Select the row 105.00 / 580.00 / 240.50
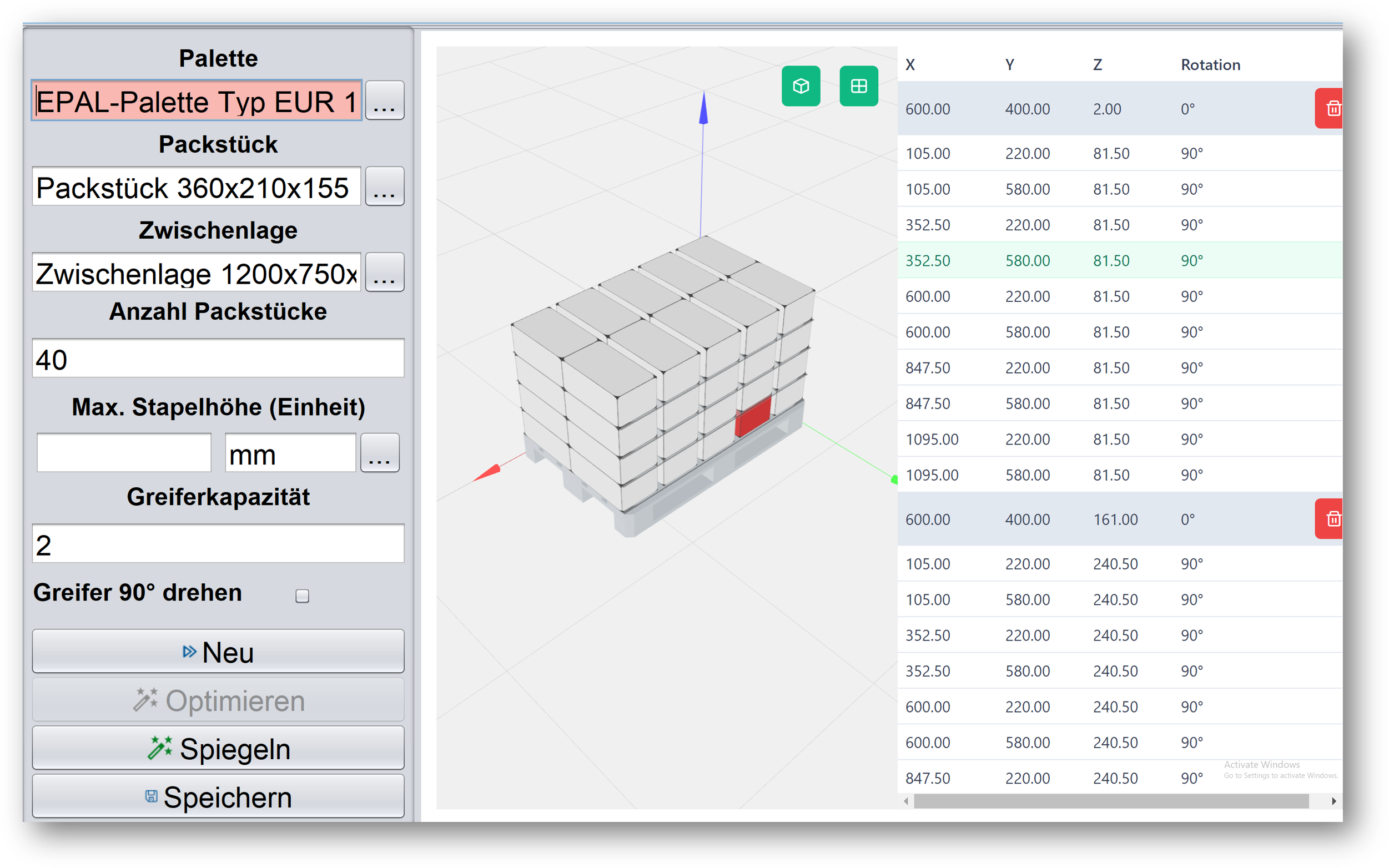 (1120, 599)
